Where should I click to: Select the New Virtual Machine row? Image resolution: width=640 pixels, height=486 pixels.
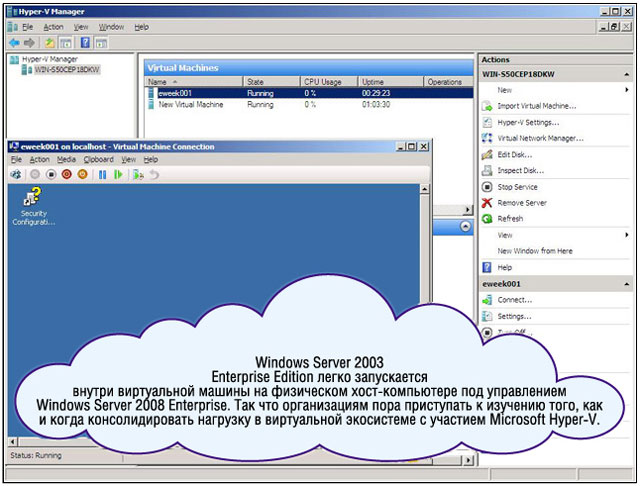(309, 104)
